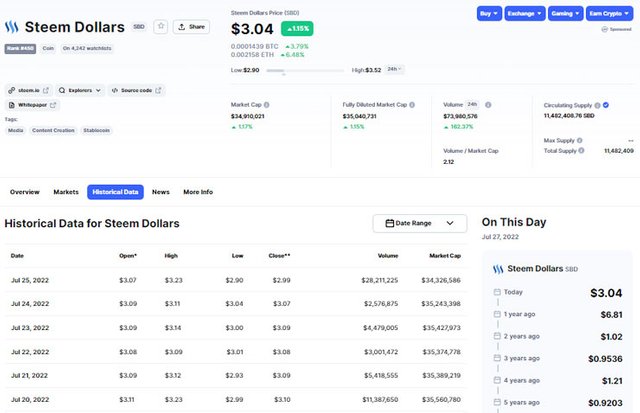Click the Volume 24h period badge
The image size is (640, 413).
[473, 104]
